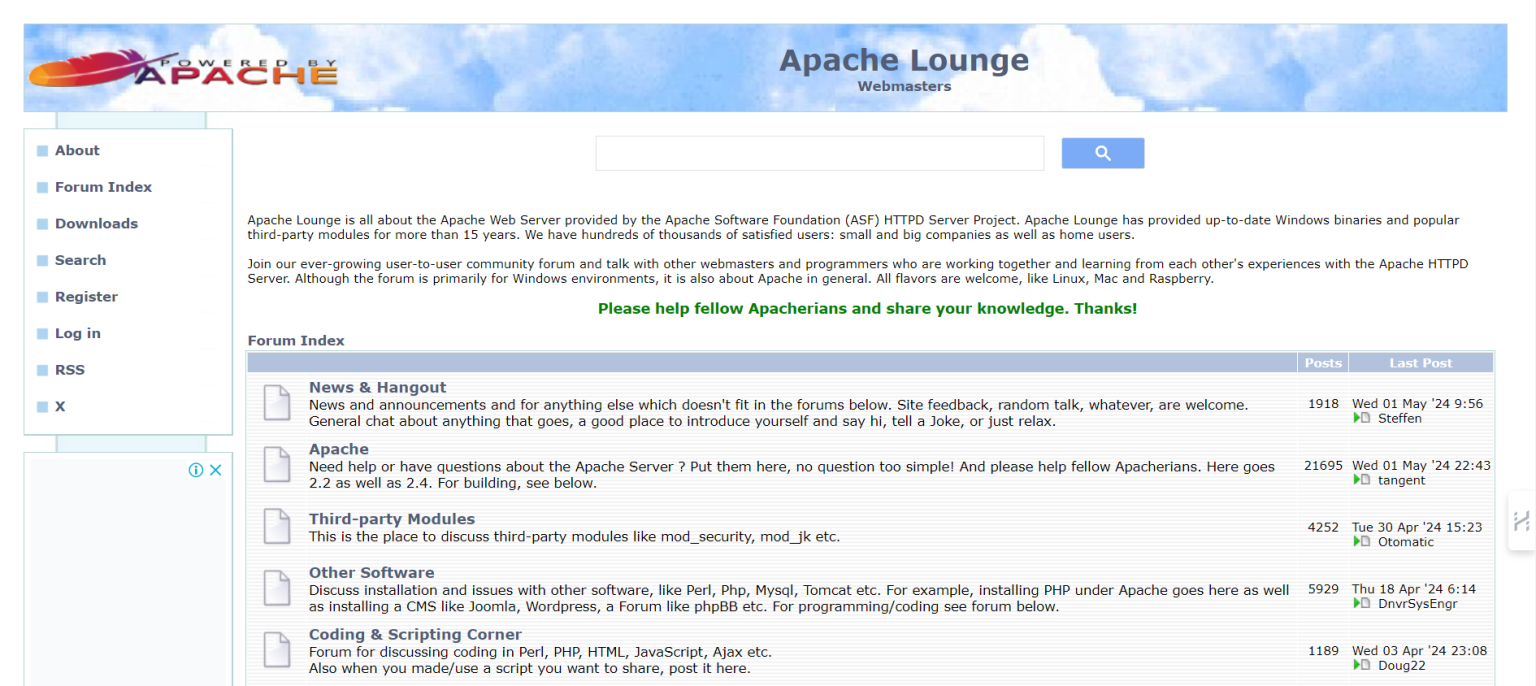The height and width of the screenshot is (686, 1536).
Task: Visit the X social link in sidebar
Action: tap(59, 406)
